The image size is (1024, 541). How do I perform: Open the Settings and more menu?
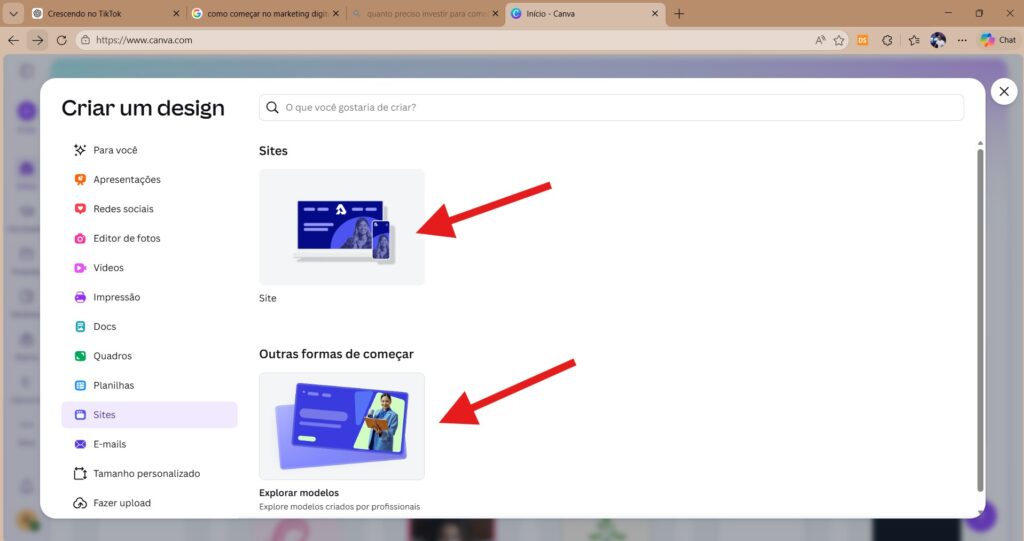pos(962,40)
